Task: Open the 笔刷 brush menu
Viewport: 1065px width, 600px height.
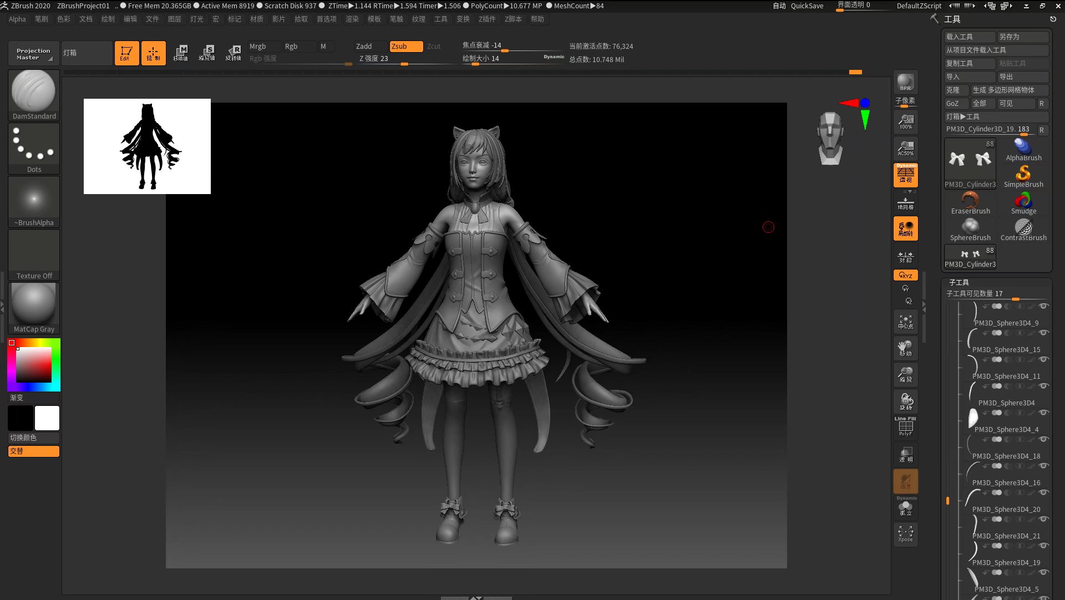Action: tap(41, 19)
